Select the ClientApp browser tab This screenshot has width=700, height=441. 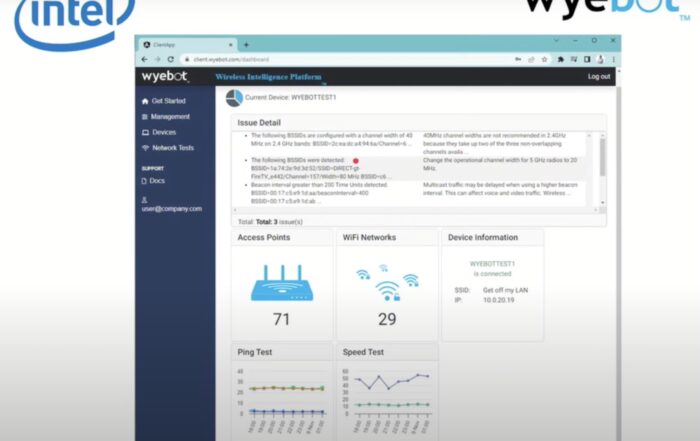point(188,45)
